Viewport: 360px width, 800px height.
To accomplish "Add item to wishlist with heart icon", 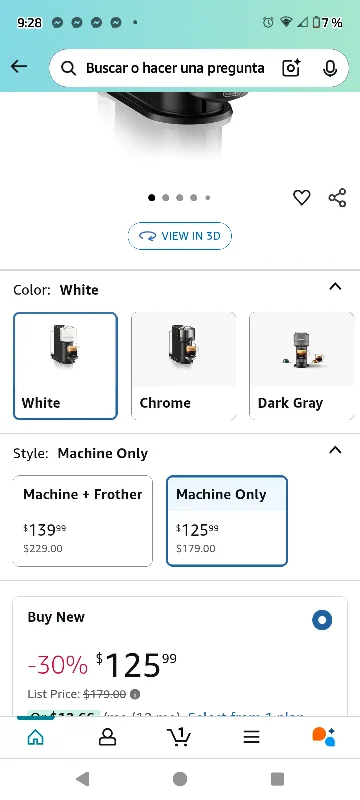I will pyautogui.click(x=301, y=197).
